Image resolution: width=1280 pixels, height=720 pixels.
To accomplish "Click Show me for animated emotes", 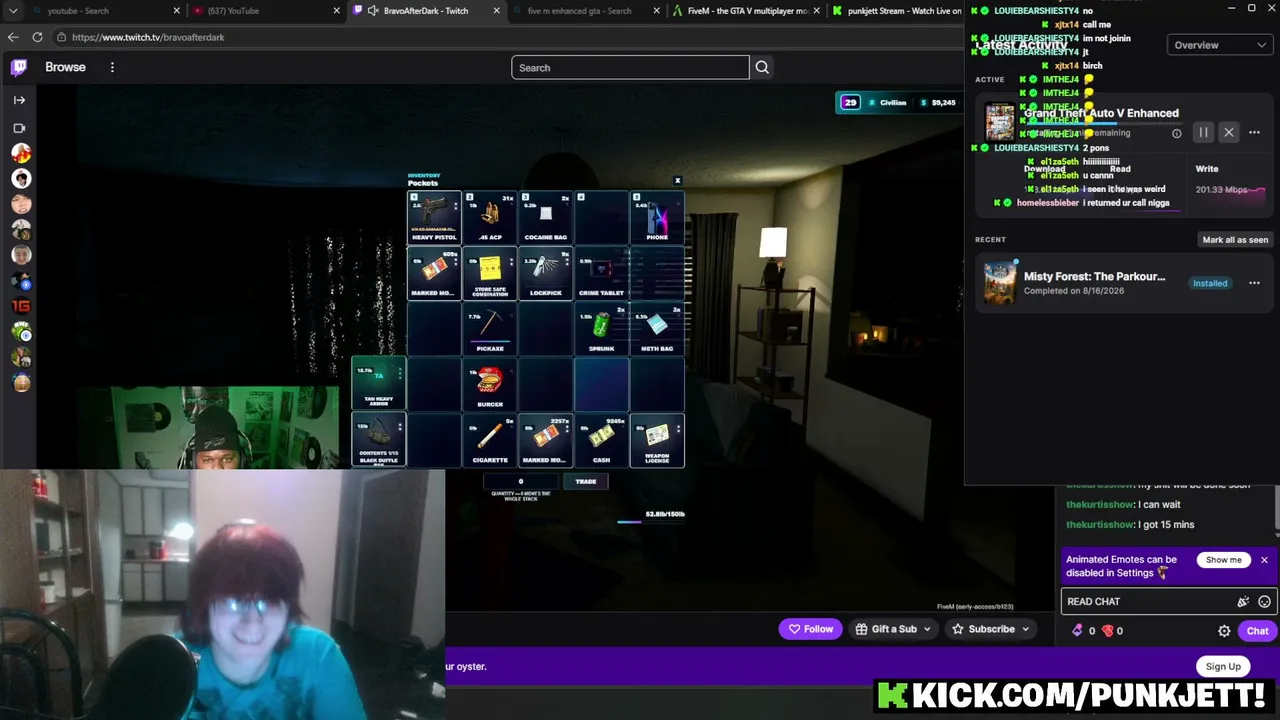I will (1223, 560).
